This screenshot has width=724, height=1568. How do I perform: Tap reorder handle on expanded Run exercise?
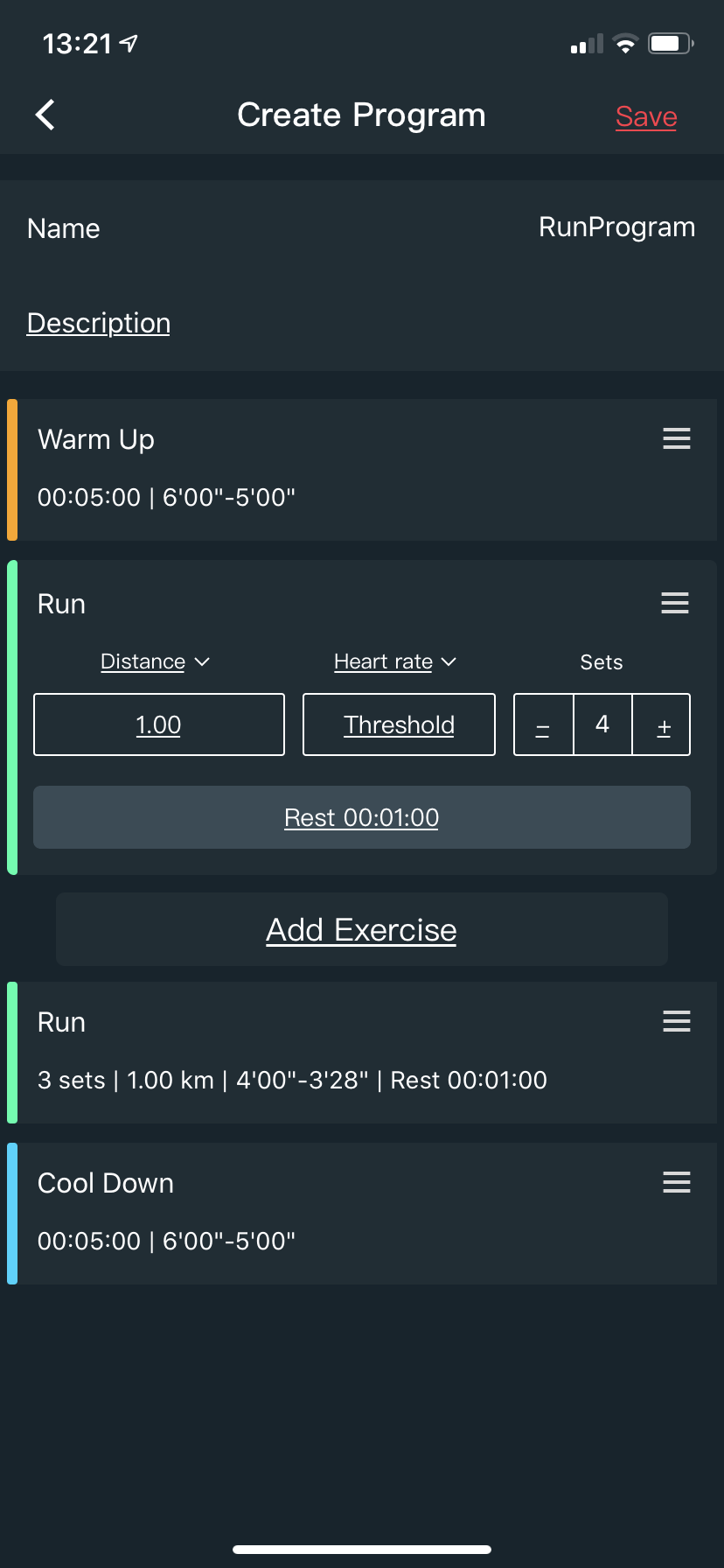674,603
